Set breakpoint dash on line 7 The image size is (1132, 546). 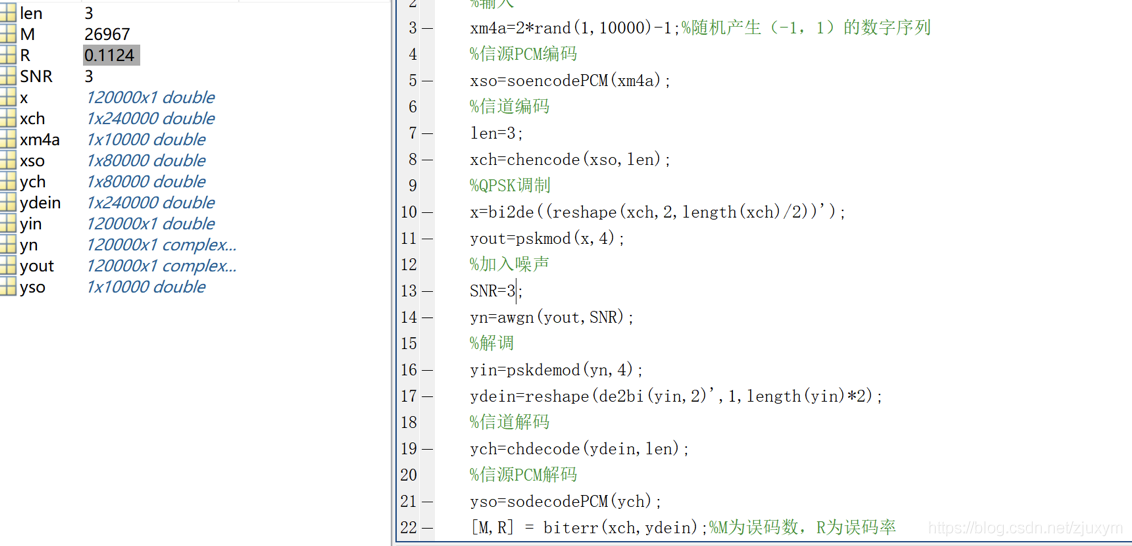427,134
